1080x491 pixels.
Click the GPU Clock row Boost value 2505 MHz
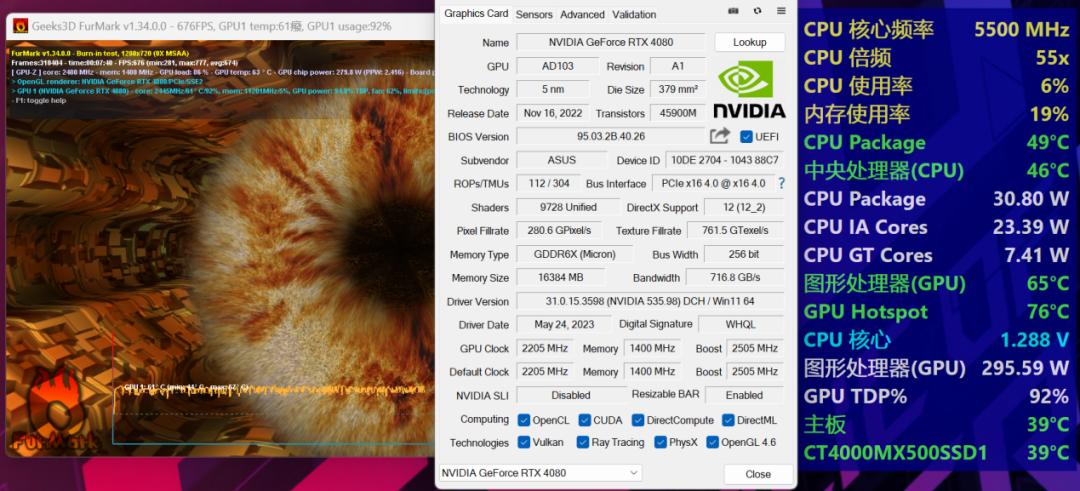point(755,348)
